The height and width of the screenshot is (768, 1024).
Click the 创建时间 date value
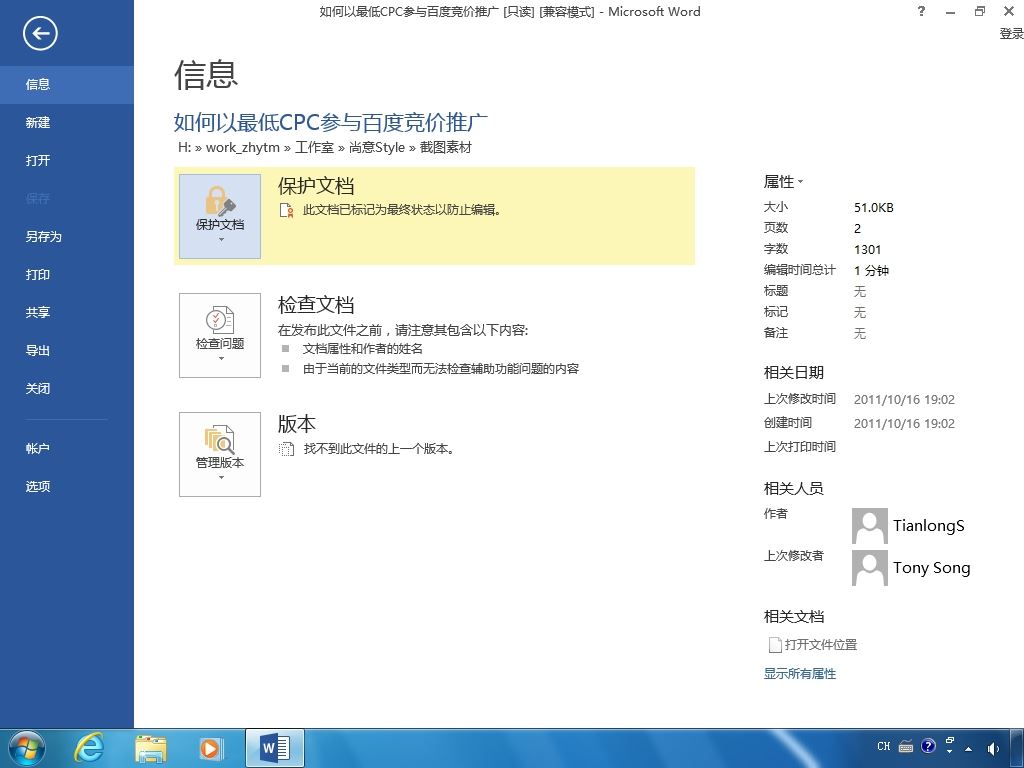pos(904,424)
